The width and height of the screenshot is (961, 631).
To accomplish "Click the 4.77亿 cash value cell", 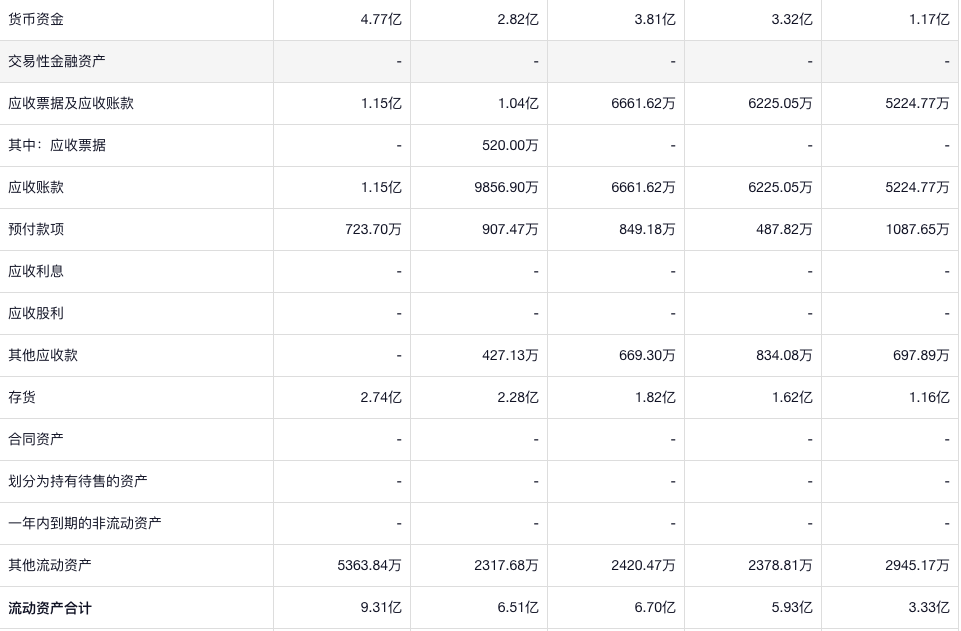I will [381, 19].
